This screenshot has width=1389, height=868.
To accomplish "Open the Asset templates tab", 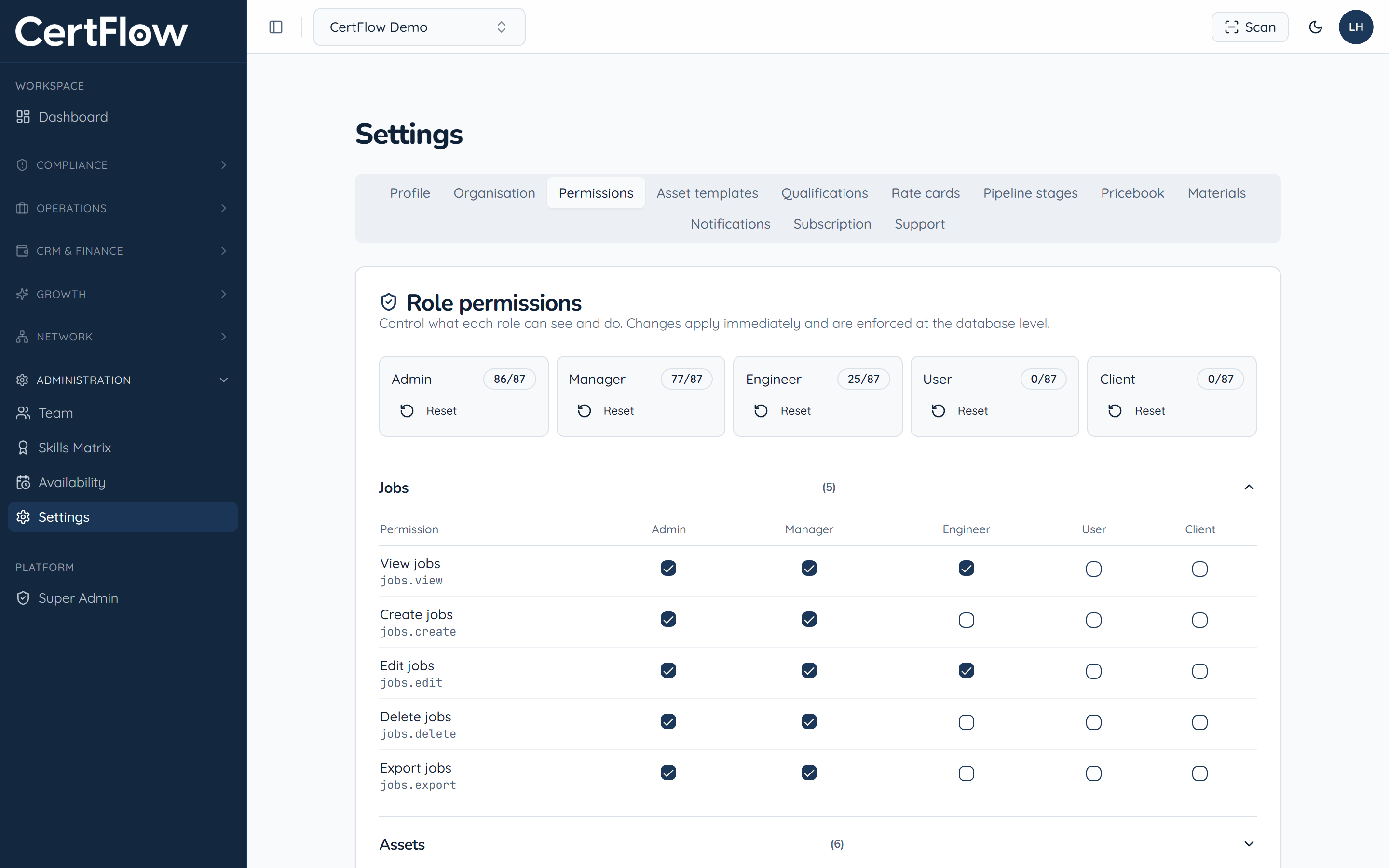I will [707, 193].
